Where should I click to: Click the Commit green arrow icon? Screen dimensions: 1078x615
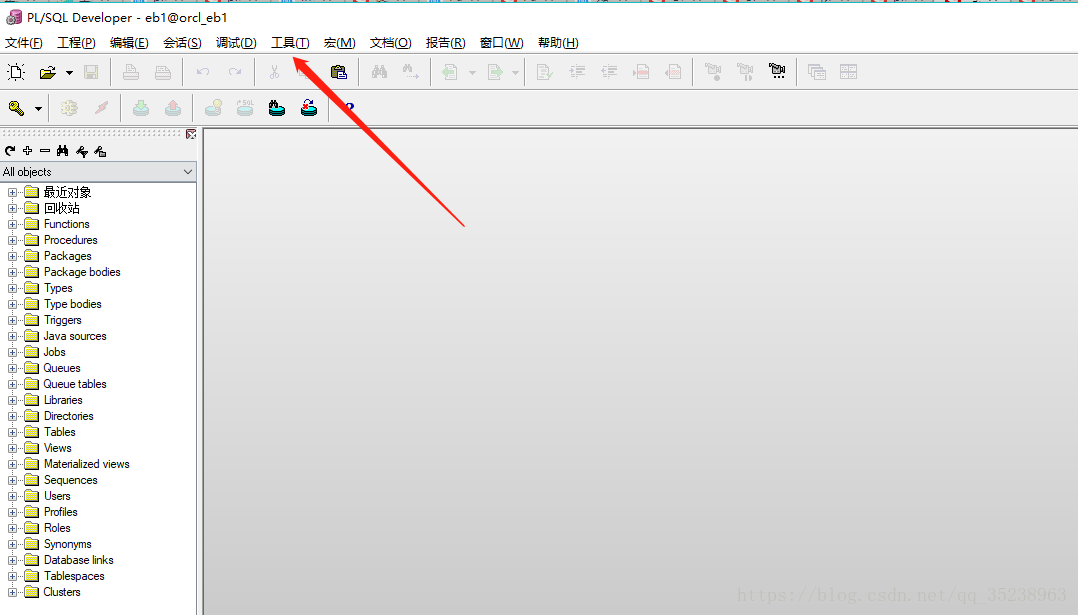(141, 108)
